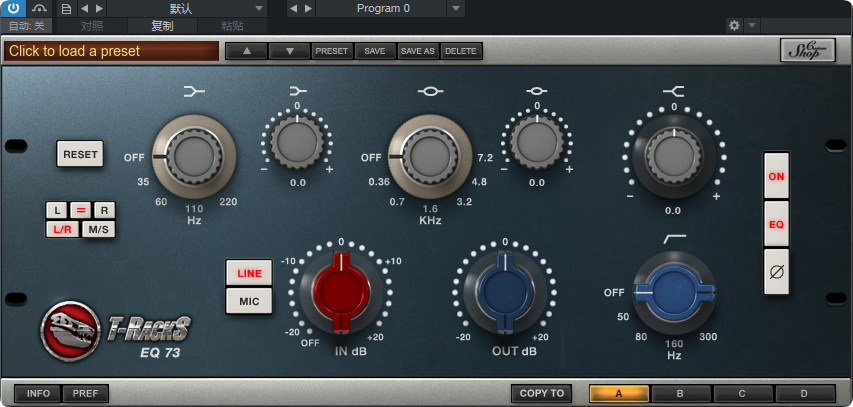
Task: Toggle the ON power switch
Action: point(776,176)
